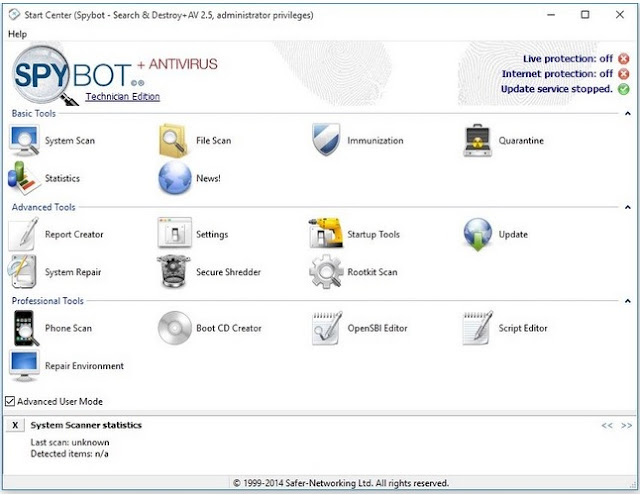Go to previous statistics panel

(607, 426)
